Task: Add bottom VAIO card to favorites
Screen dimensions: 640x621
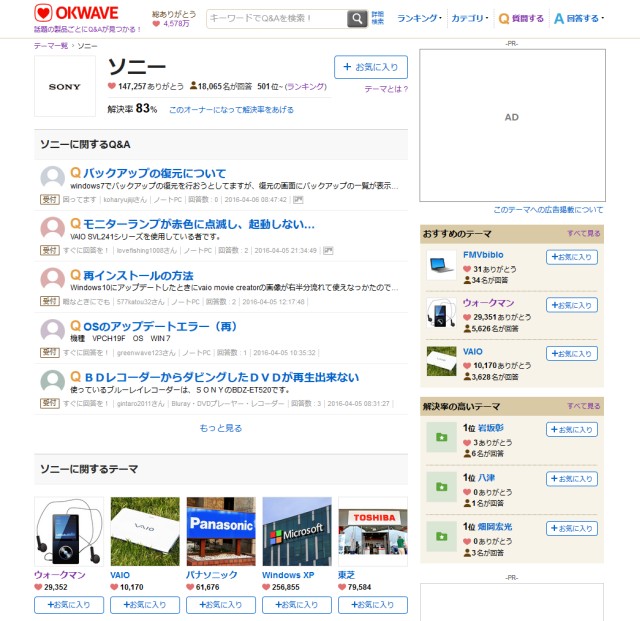Action: (145, 605)
